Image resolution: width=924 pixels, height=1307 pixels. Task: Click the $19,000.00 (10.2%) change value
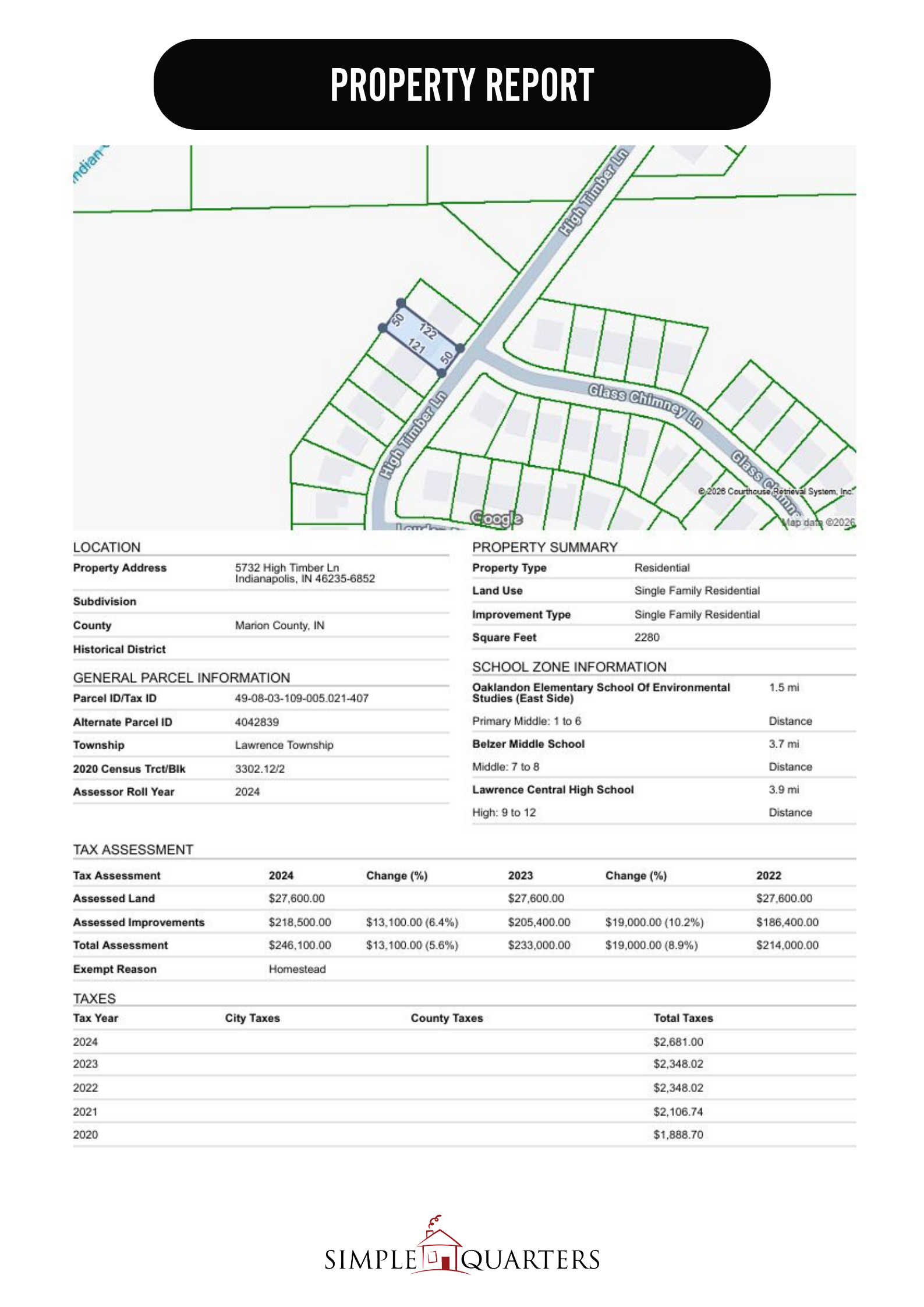tap(654, 922)
